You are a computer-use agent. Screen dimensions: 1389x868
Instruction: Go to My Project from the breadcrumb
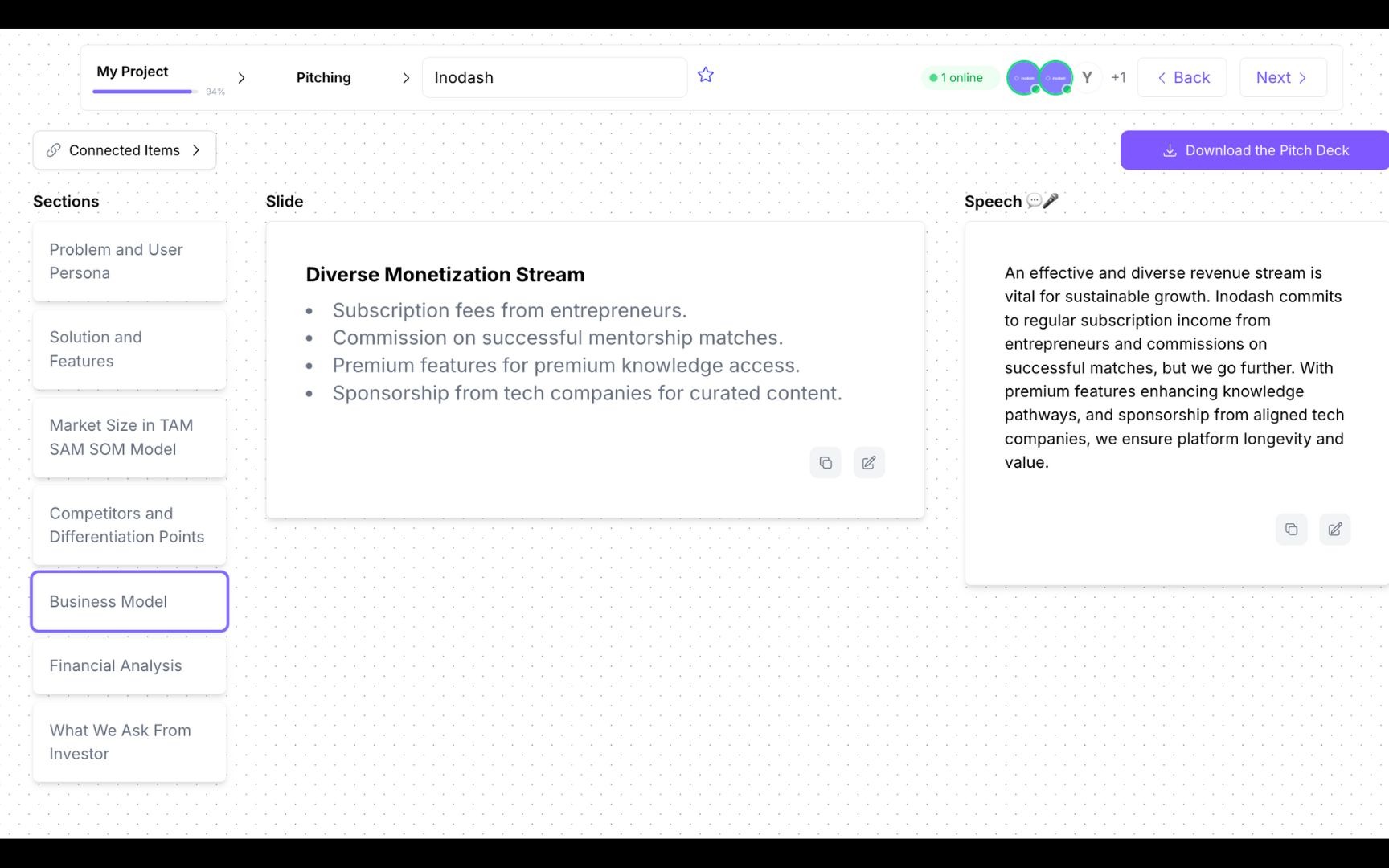point(132,72)
